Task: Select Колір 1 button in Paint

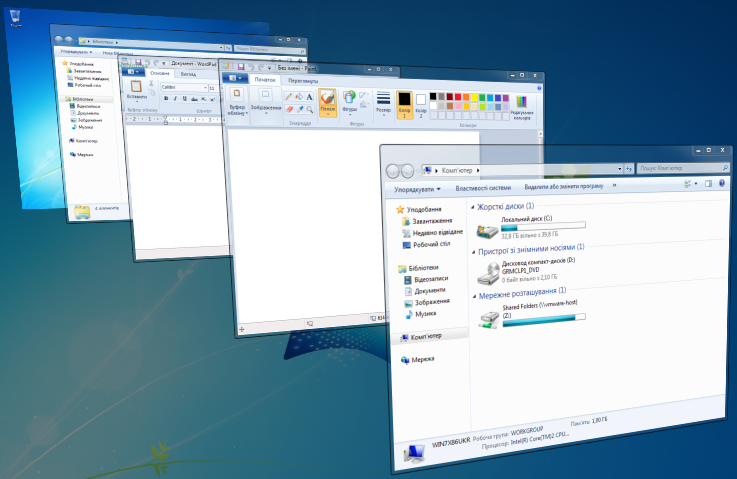Action: (404, 104)
